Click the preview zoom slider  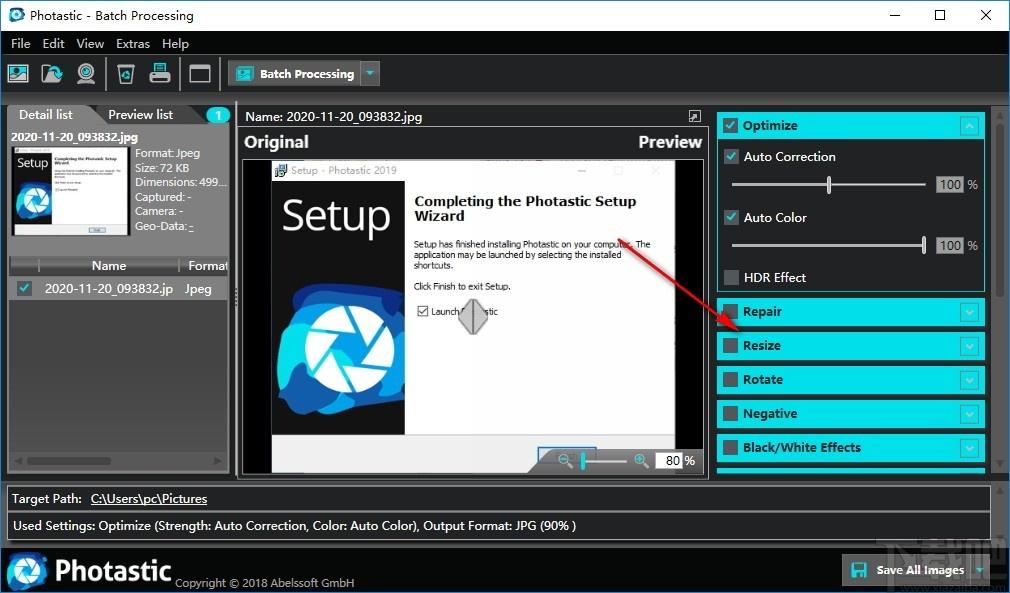coord(602,460)
